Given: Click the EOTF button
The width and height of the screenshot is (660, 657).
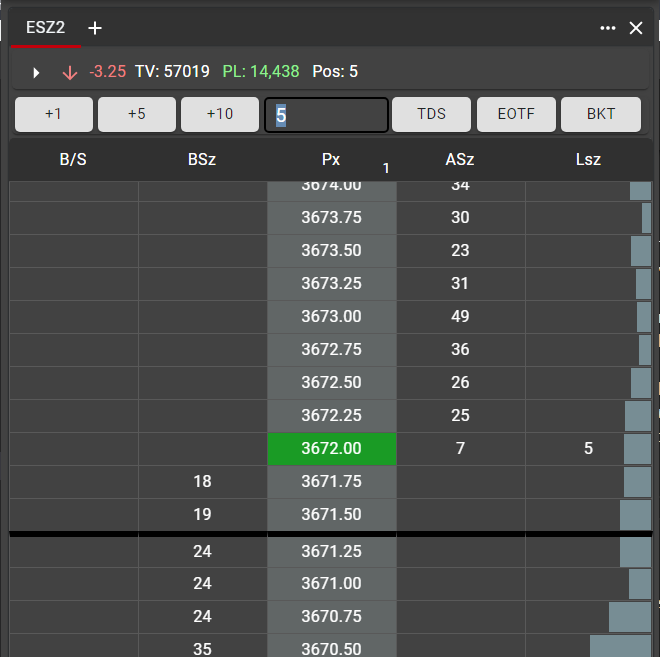Looking at the screenshot, I should (x=516, y=115).
